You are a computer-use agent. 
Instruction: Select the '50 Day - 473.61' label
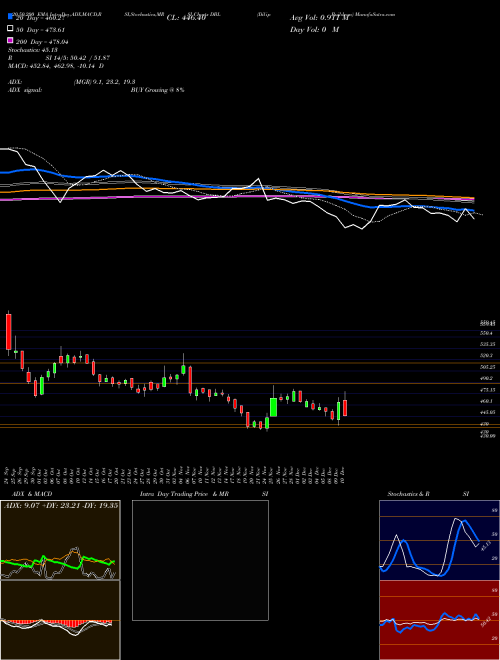pyautogui.click(x=41, y=30)
